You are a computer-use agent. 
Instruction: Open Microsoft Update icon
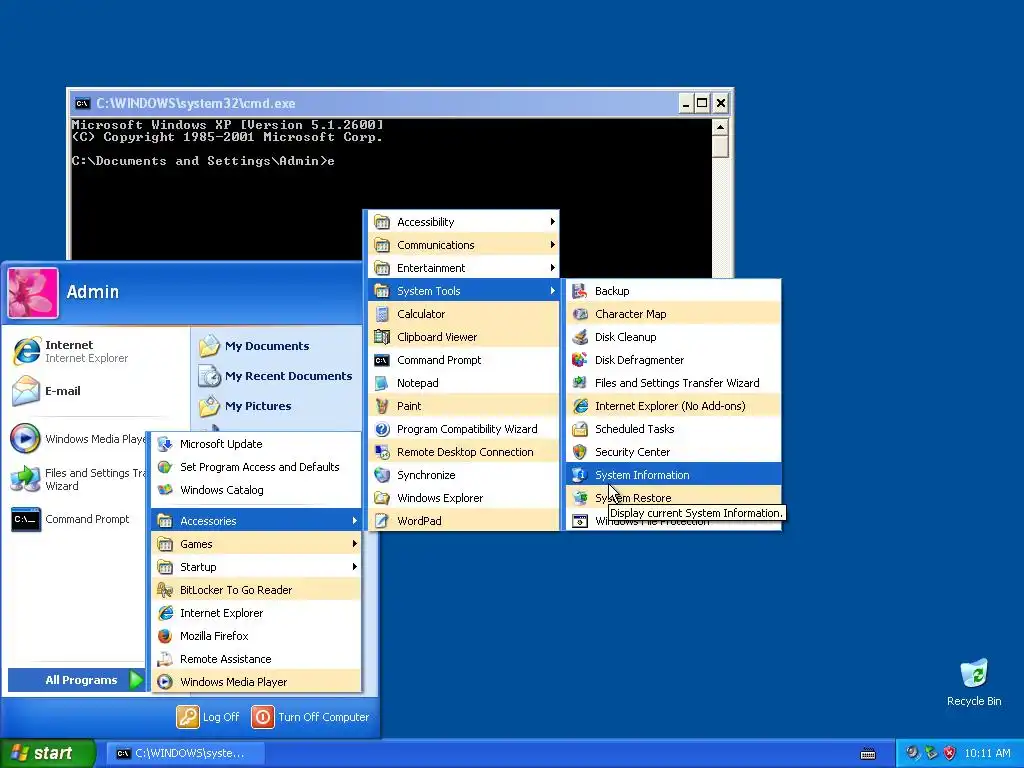165,444
